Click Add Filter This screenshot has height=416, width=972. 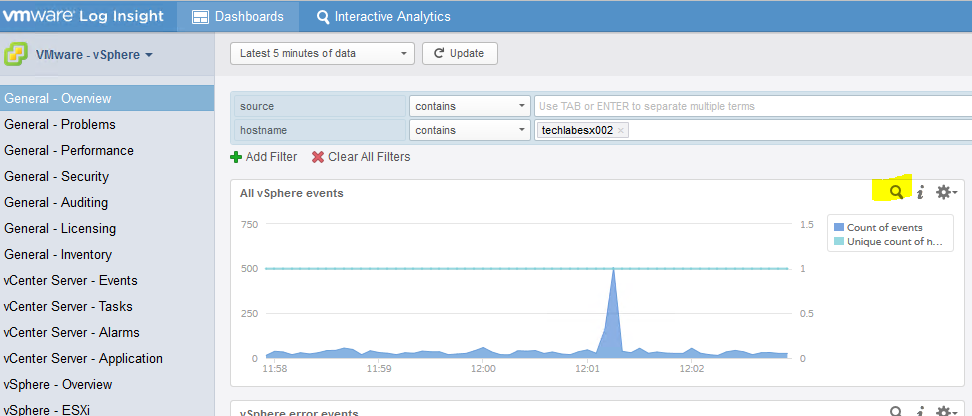263,157
